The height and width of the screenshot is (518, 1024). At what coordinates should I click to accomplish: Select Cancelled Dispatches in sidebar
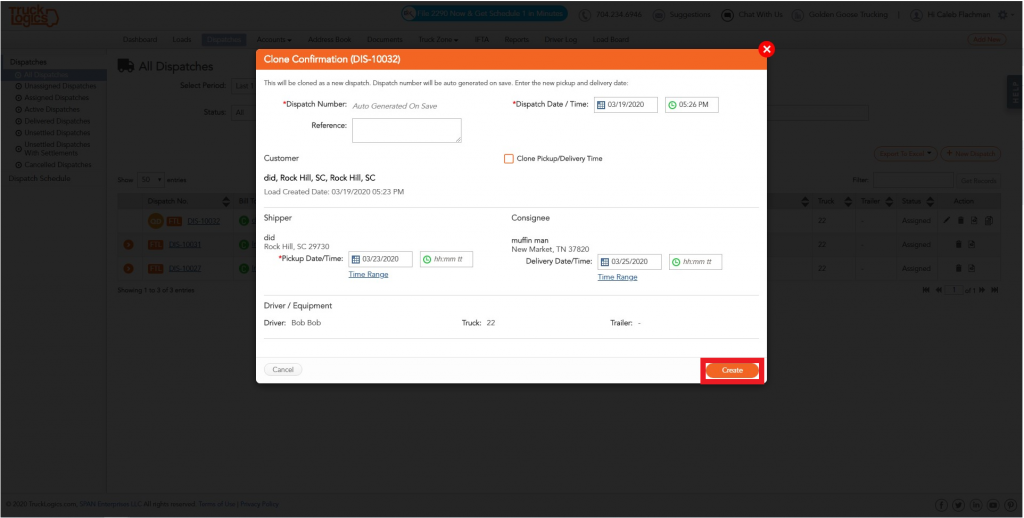point(58,165)
